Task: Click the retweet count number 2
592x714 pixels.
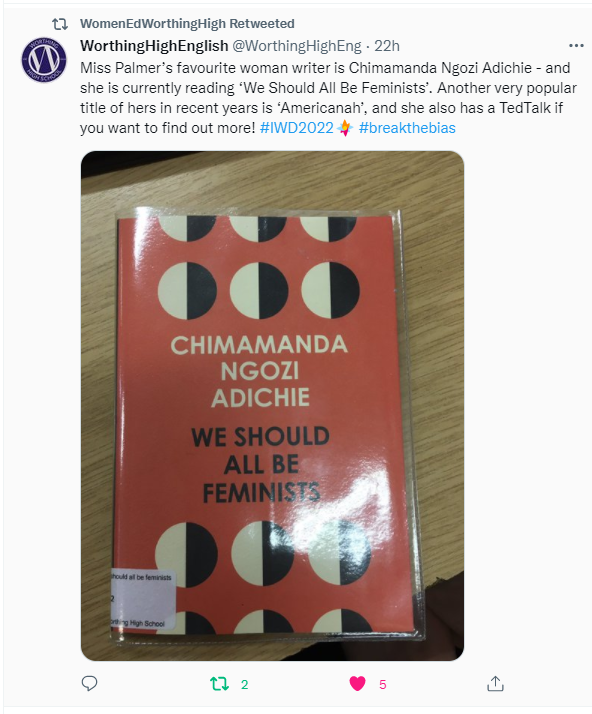Action: 245,684
